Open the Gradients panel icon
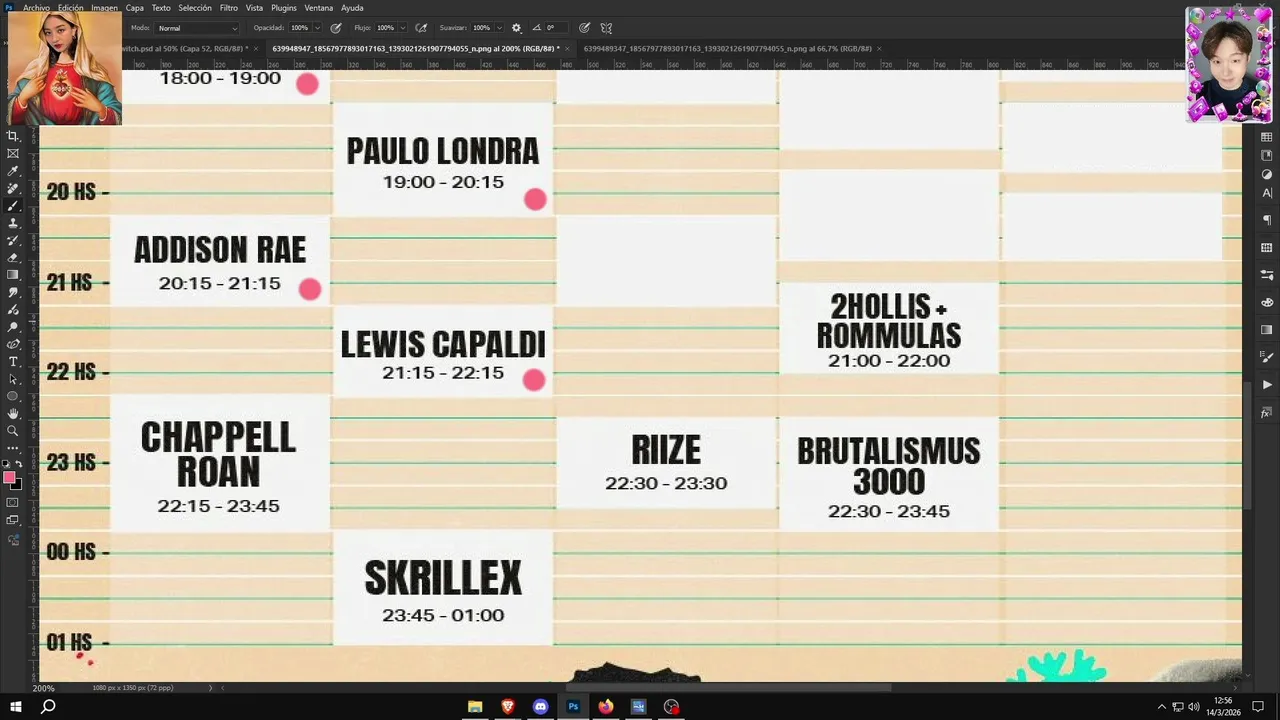 [x=1267, y=330]
